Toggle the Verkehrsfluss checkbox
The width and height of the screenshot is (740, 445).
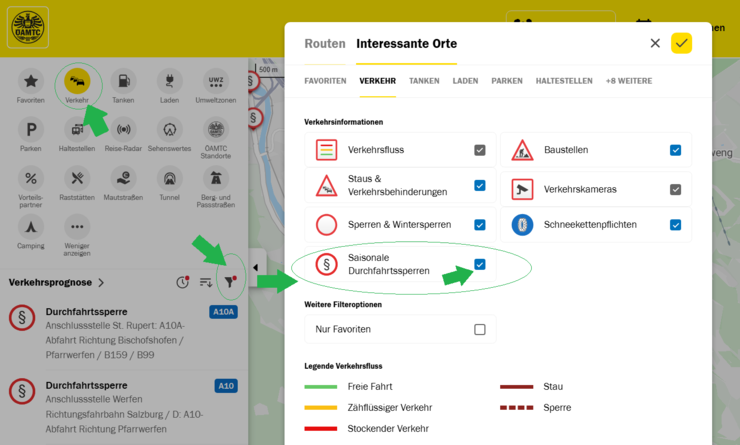[x=479, y=150]
